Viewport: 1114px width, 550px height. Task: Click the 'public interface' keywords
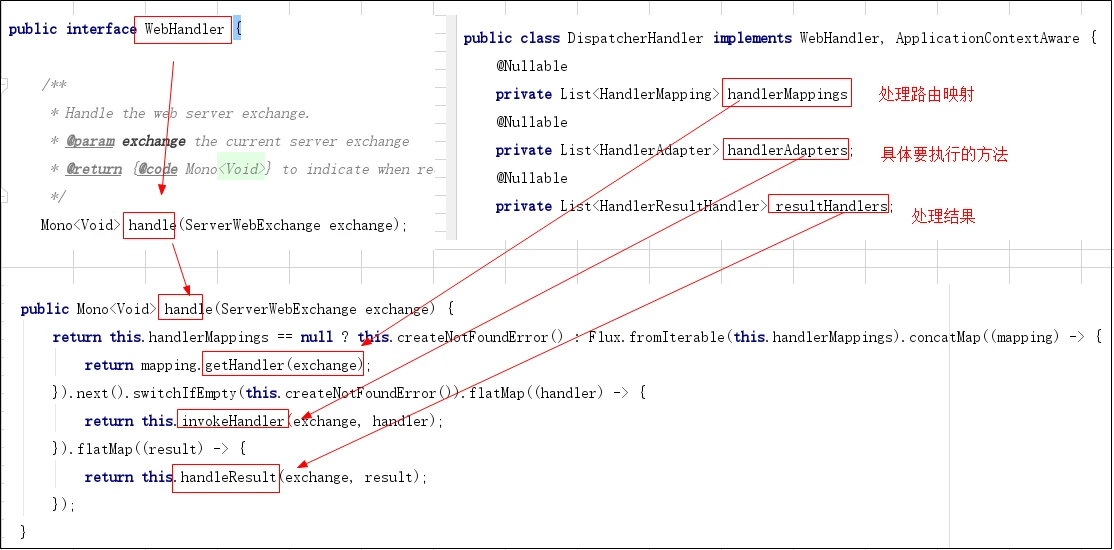(x=72, y=29)
